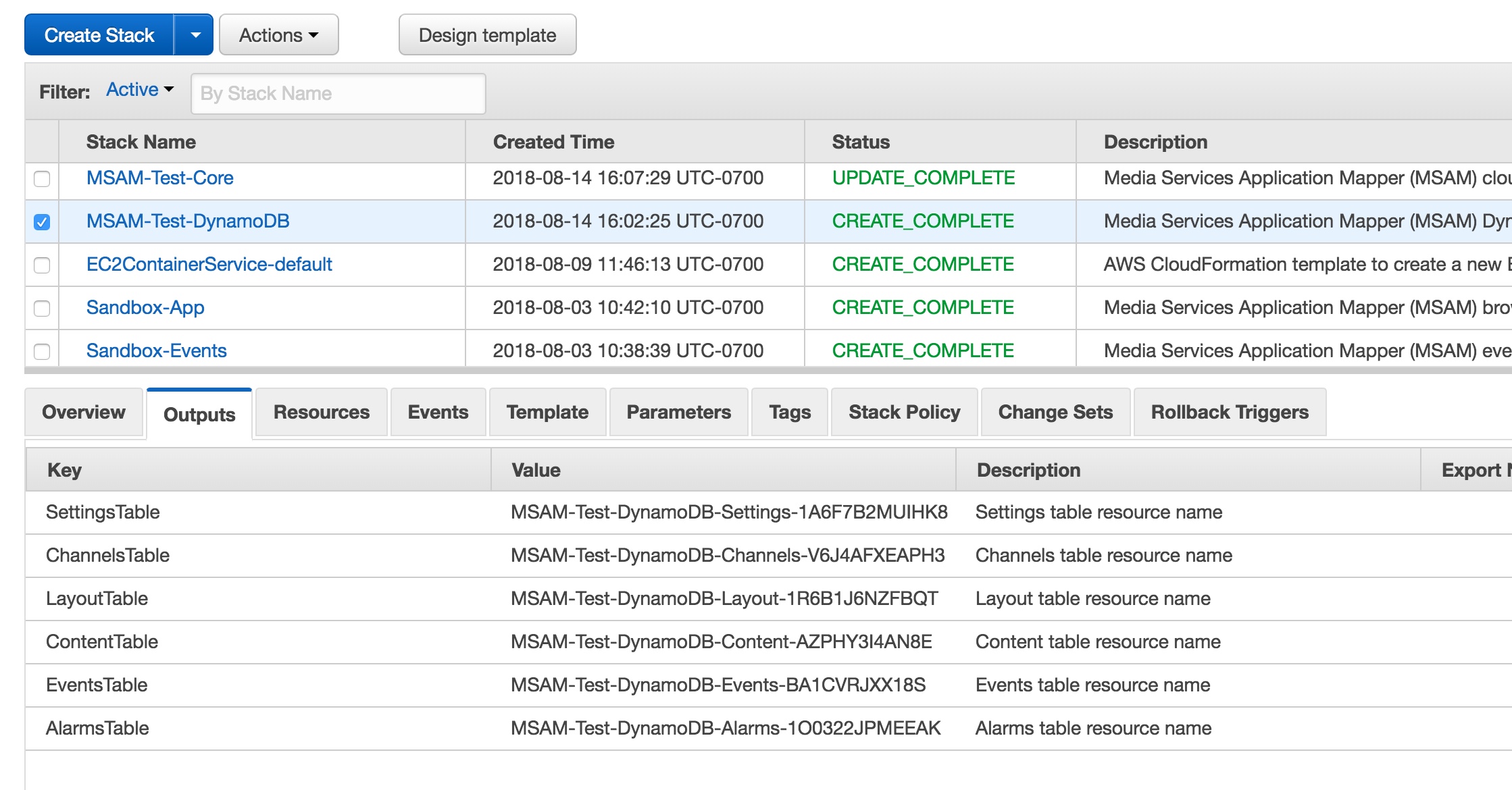Click value MSAM-Test-DynamoDB-Alarms-1O0322JPMEEAK
Screen dimensions: 1512x790
pyautogui.click(x=726, y=728)
